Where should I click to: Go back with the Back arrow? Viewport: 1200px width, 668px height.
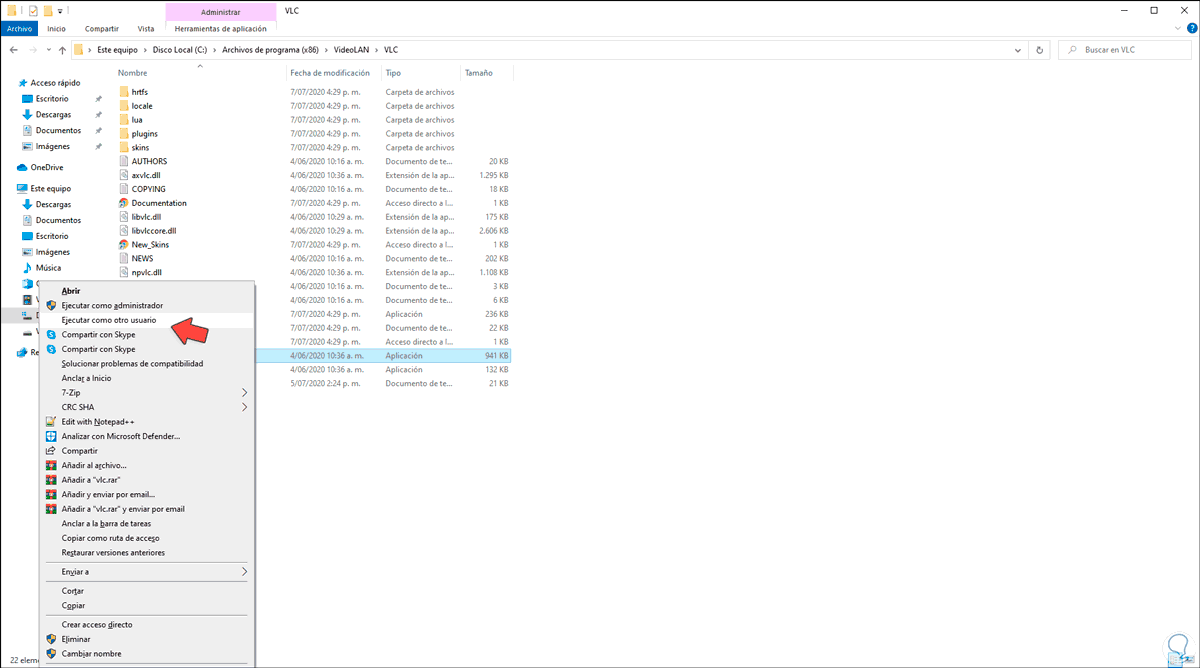(14, 50)
